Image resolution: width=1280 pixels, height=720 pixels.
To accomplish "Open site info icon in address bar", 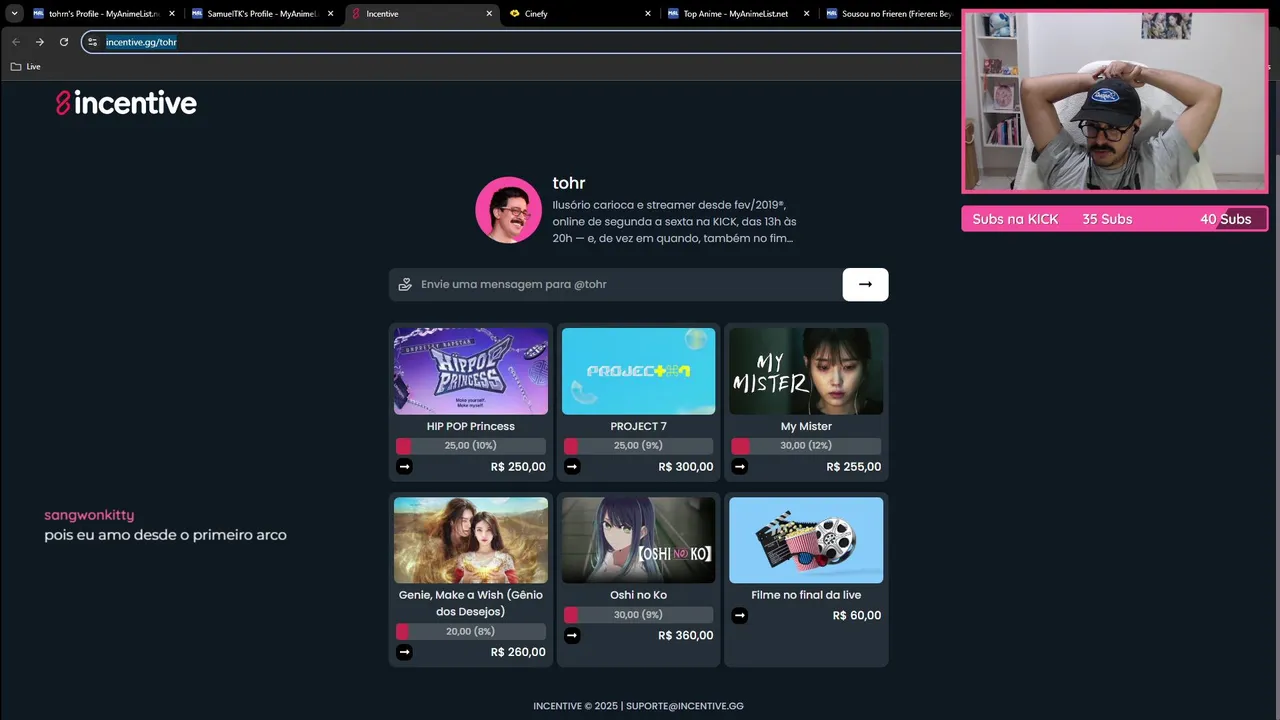I will pos(92,42).
